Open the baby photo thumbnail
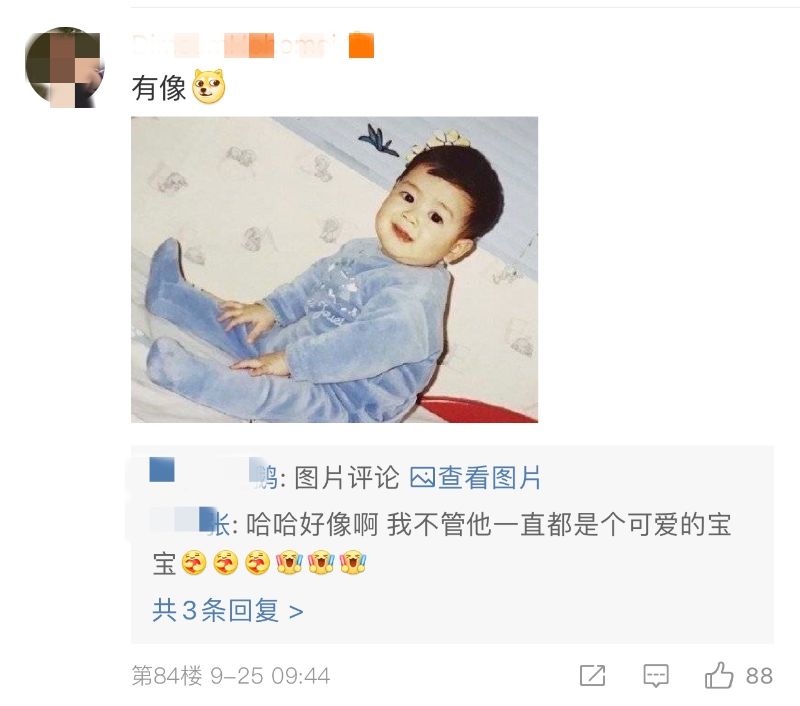The height and width of the screenshot is (706, 800). coord(334,269)
